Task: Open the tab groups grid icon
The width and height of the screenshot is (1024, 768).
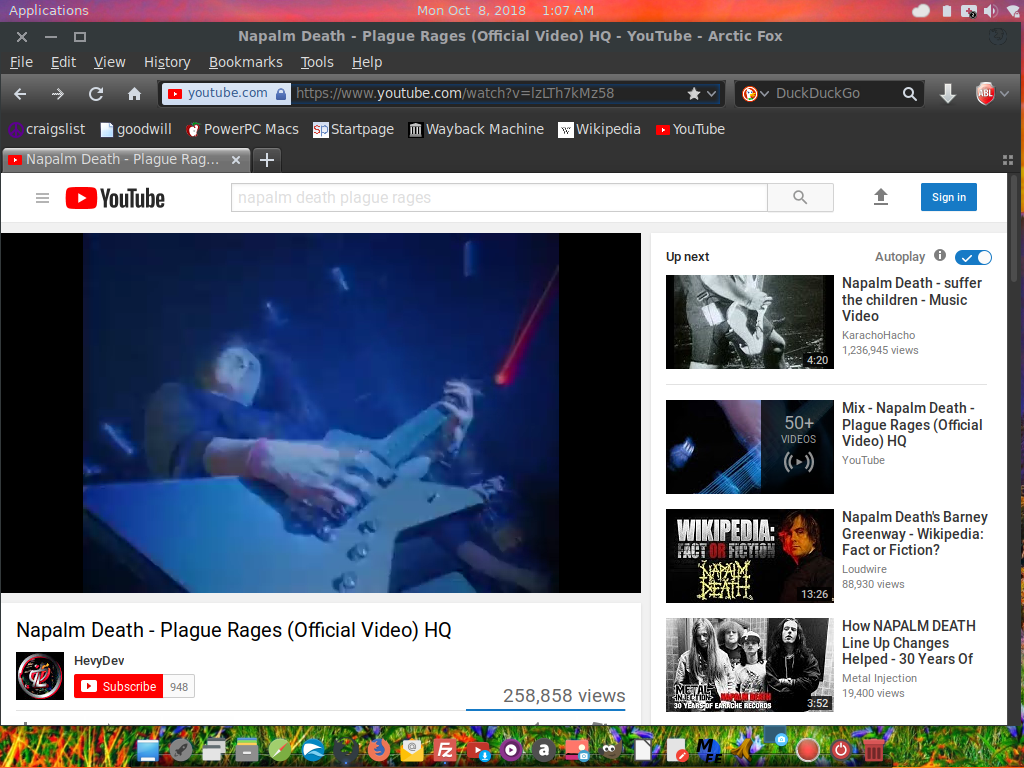Action: tap(1008, 160)
